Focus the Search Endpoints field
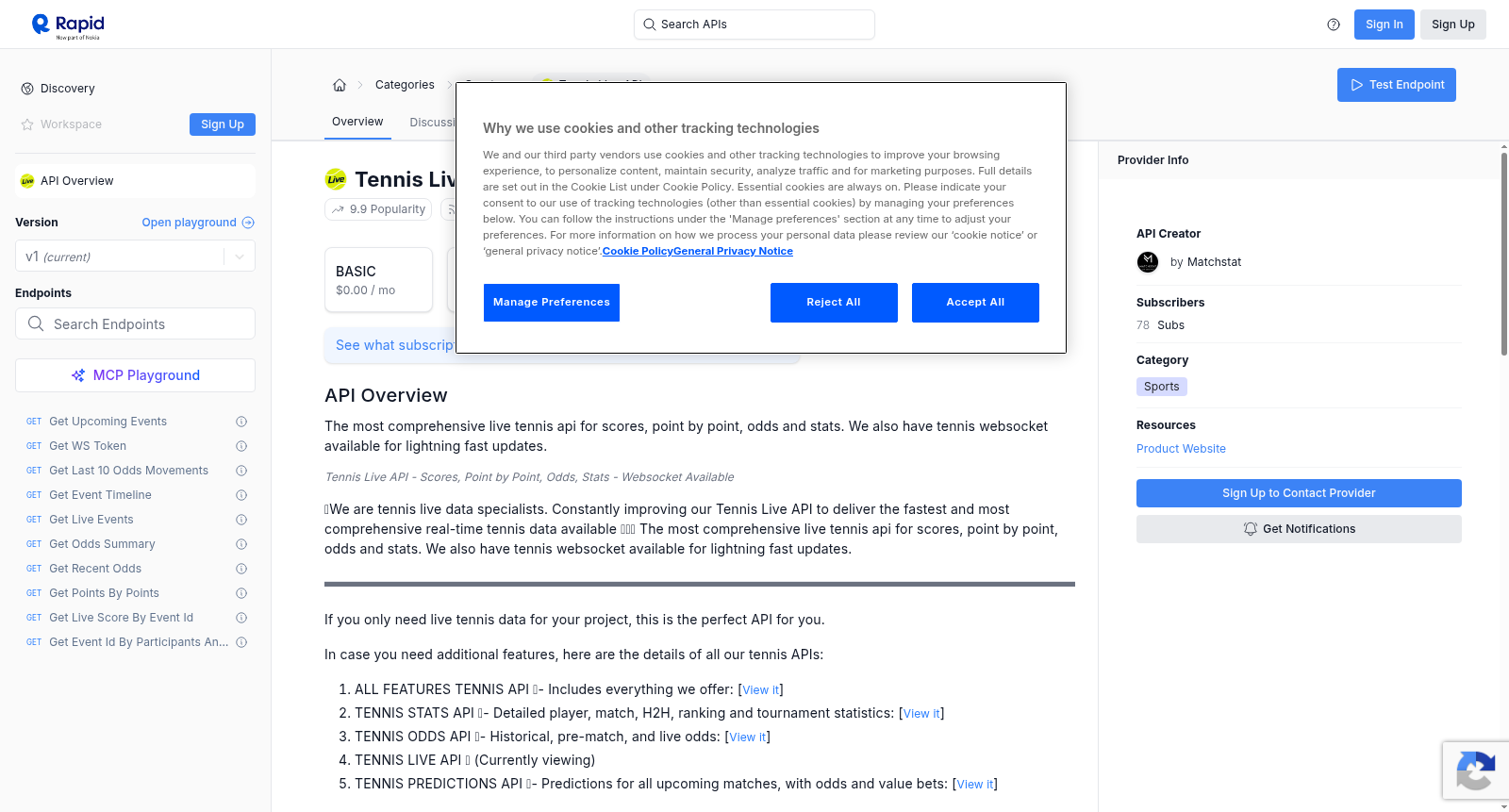The image size is (1509, 812). click(135, 323)
